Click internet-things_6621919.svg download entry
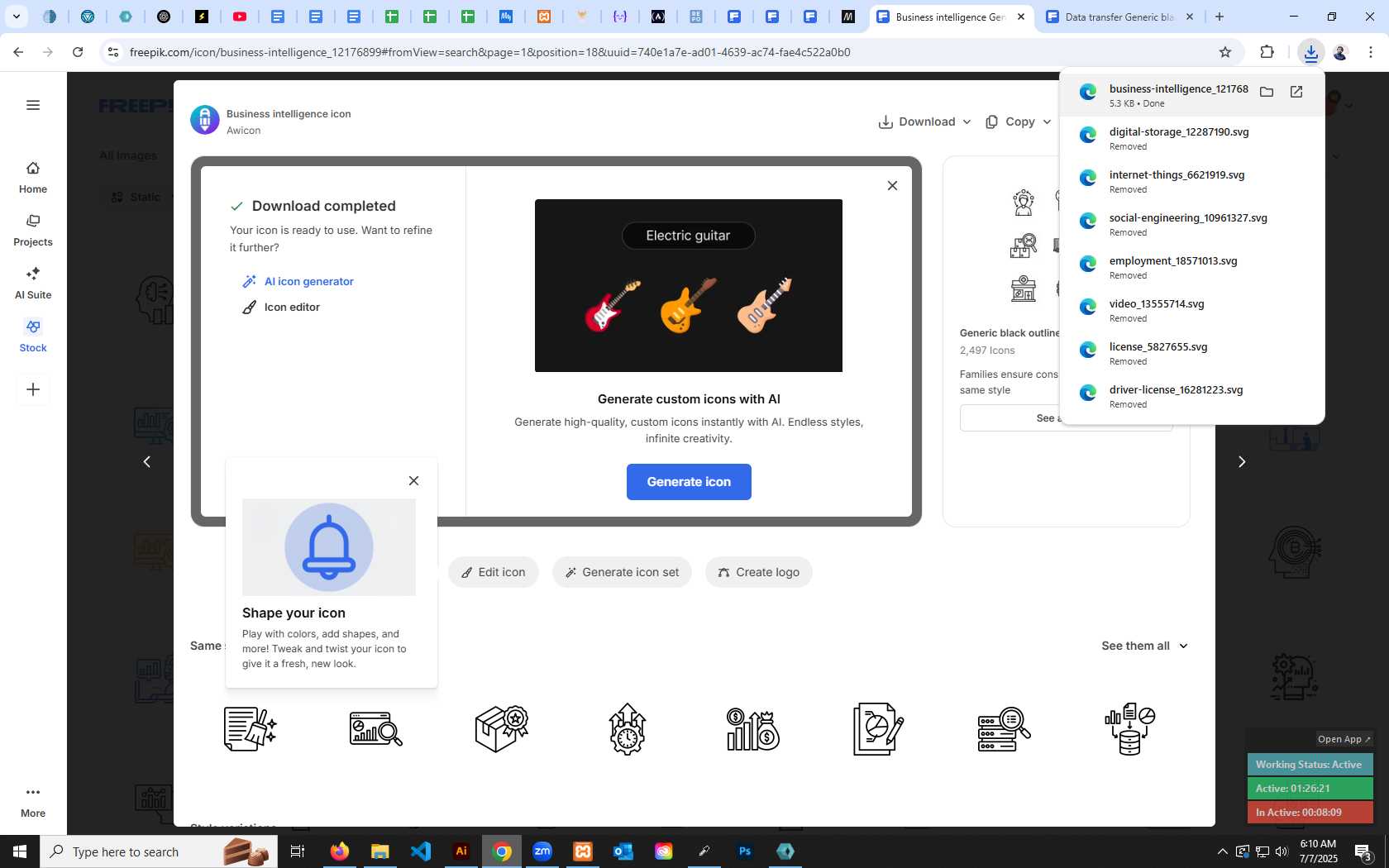This screenshot has height=868, width=1389. coord(1191,181)
